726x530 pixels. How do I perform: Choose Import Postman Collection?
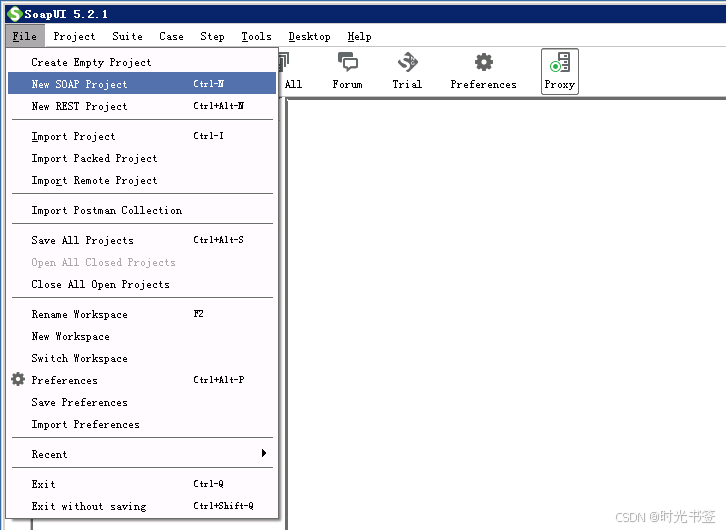142,210
